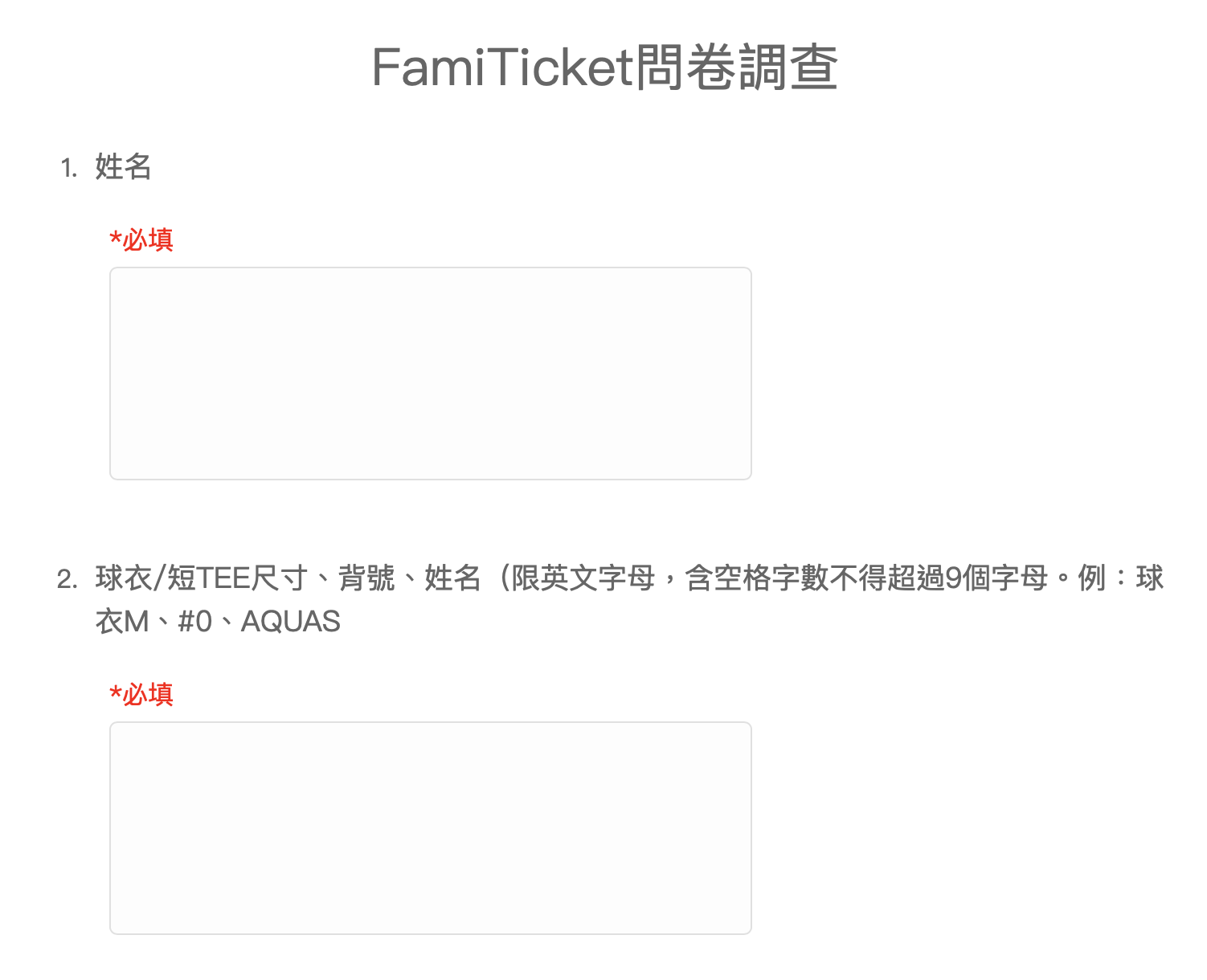This screenshot has height=980, width=1207.
Task: Click the question number 2.
Action: tap(68, 580)
